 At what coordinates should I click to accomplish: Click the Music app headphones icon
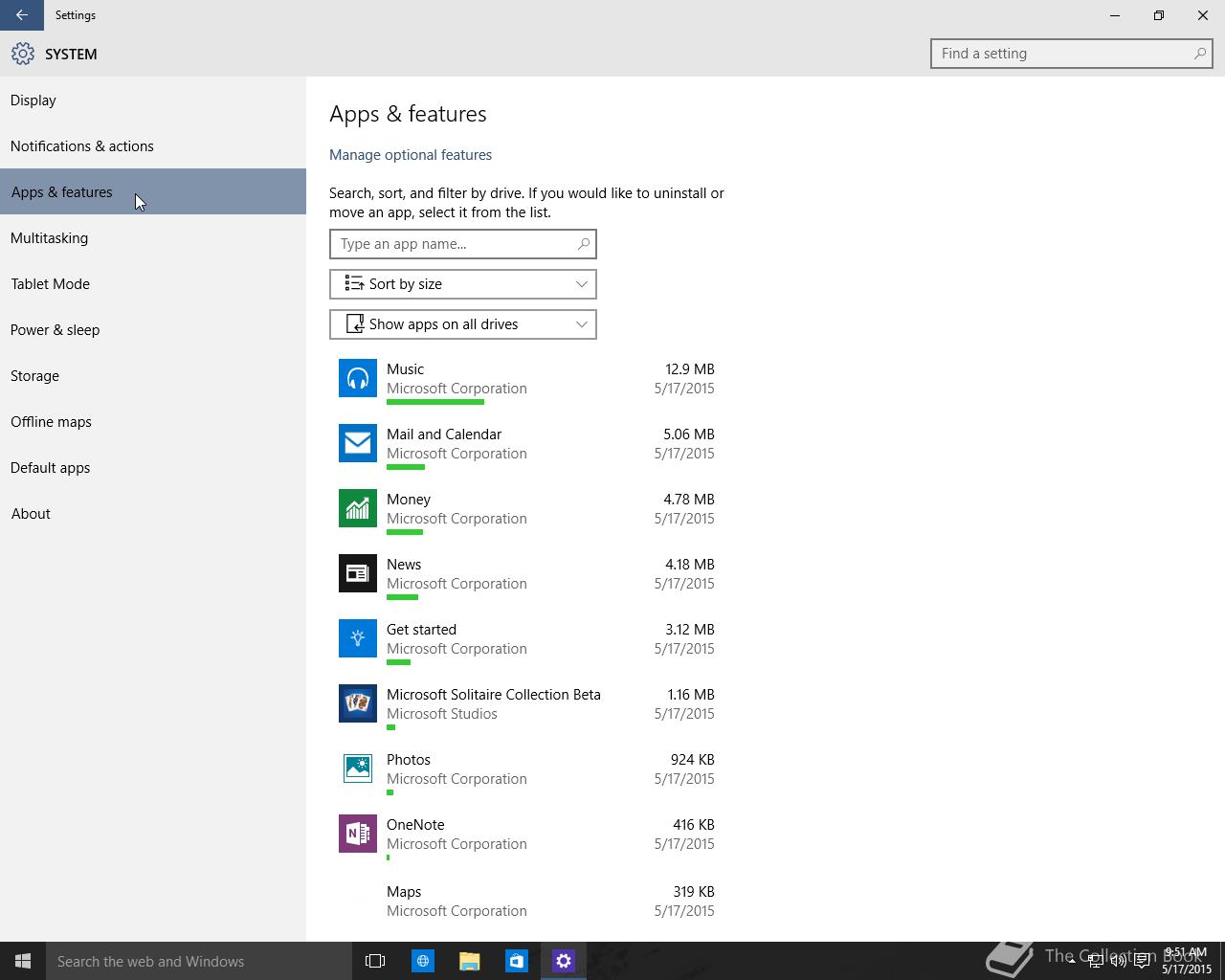point(358,378)
